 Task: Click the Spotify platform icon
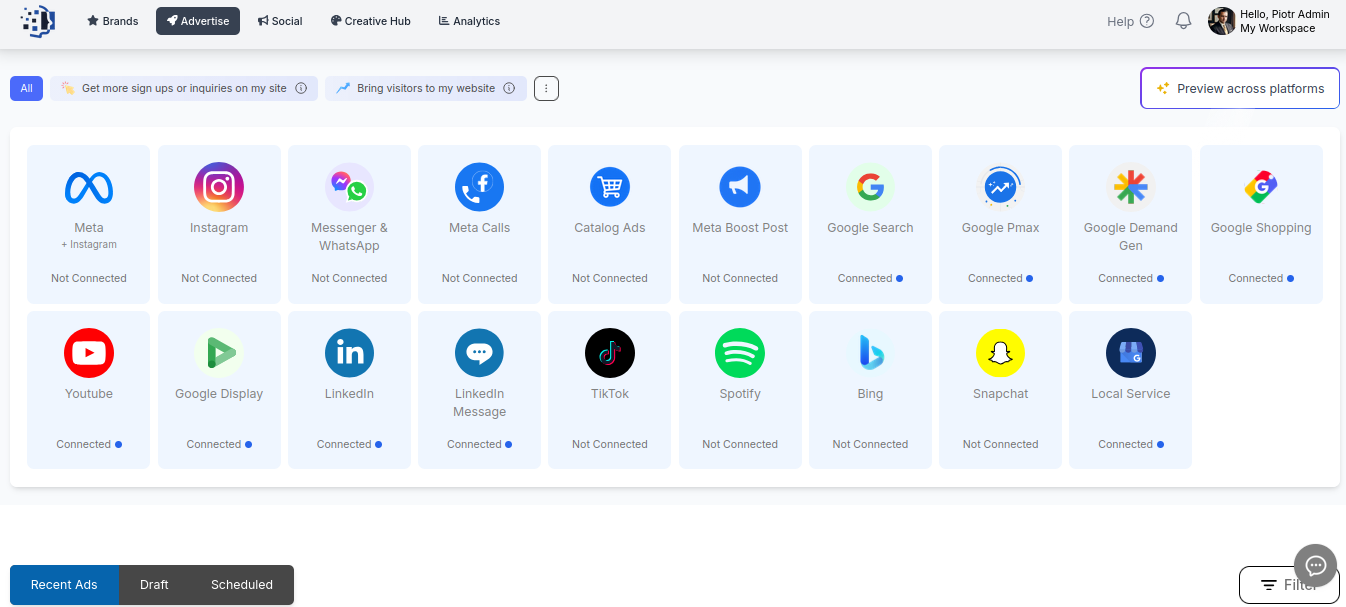coord(740,353)
